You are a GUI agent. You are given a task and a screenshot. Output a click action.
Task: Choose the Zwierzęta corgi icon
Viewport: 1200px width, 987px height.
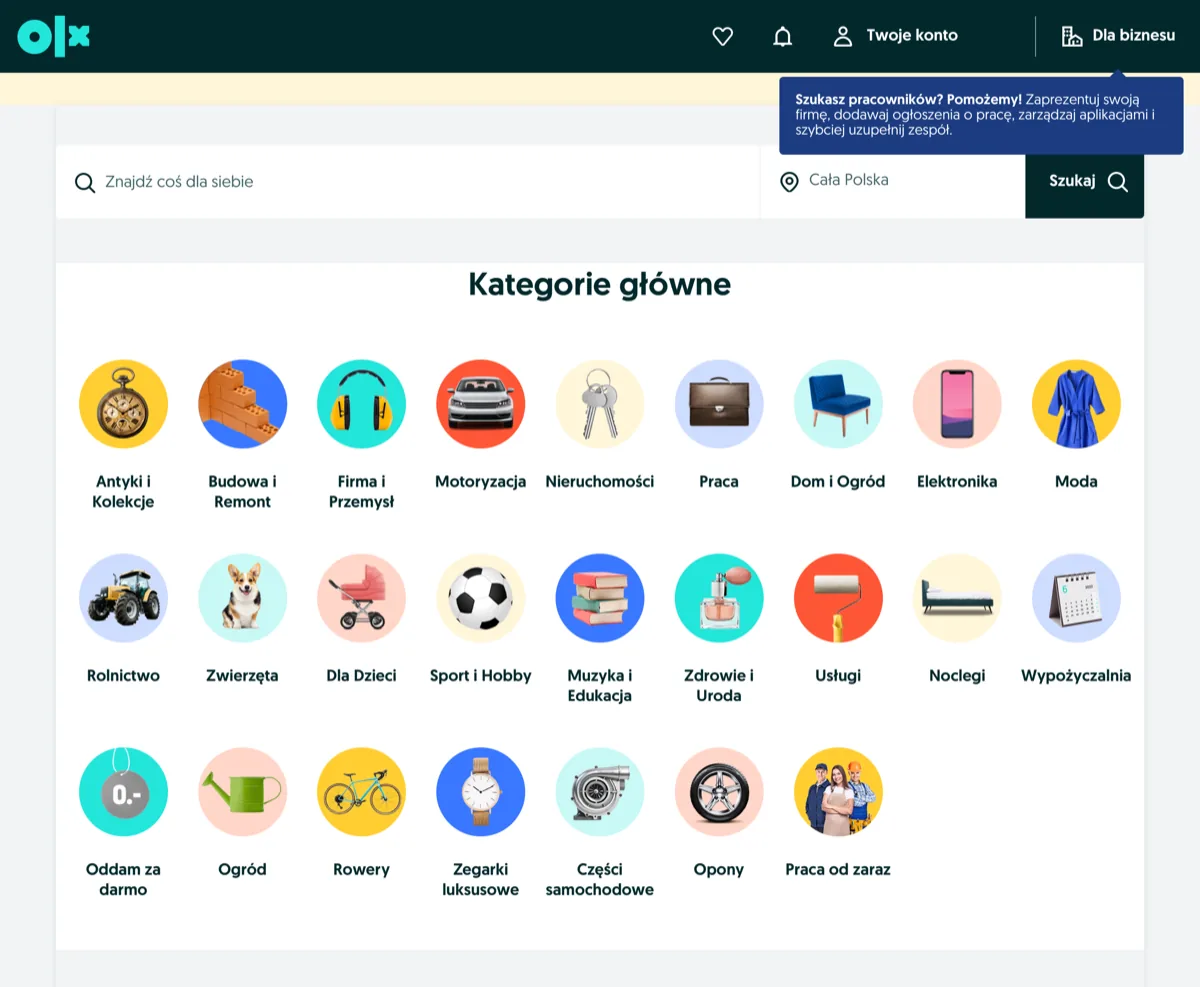coord(243,598)
